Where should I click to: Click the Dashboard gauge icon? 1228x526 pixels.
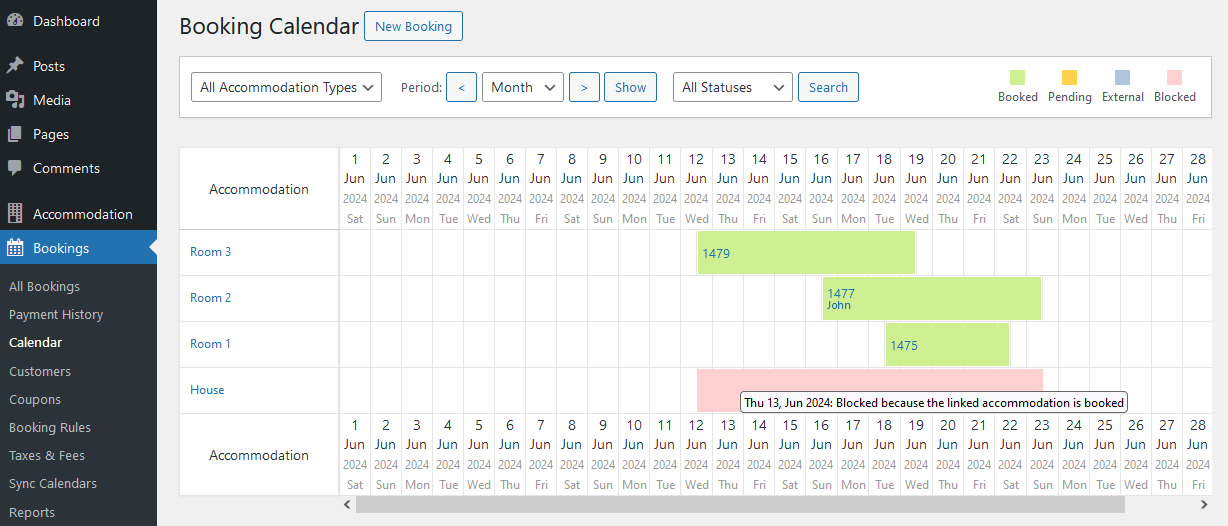15,21
